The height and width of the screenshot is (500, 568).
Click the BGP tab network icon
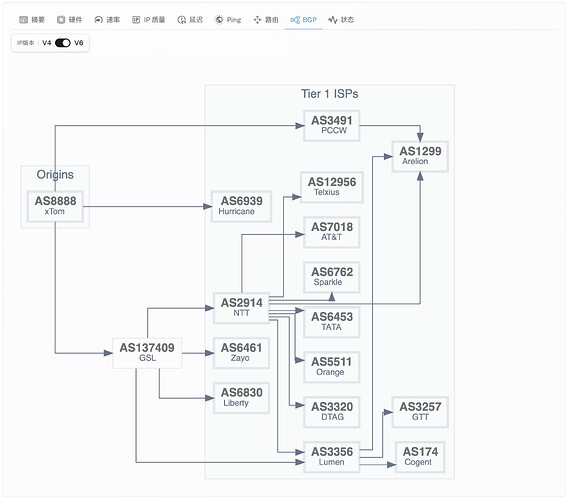tap(295, 20)
